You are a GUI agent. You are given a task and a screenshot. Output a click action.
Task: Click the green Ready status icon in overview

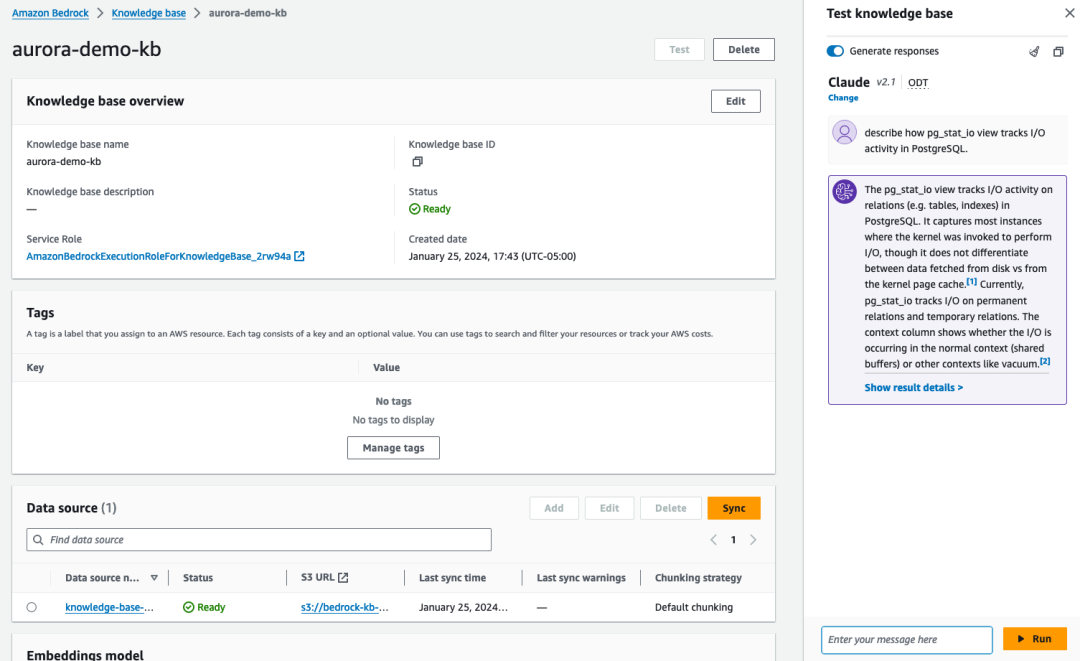[x=415, y=209]
